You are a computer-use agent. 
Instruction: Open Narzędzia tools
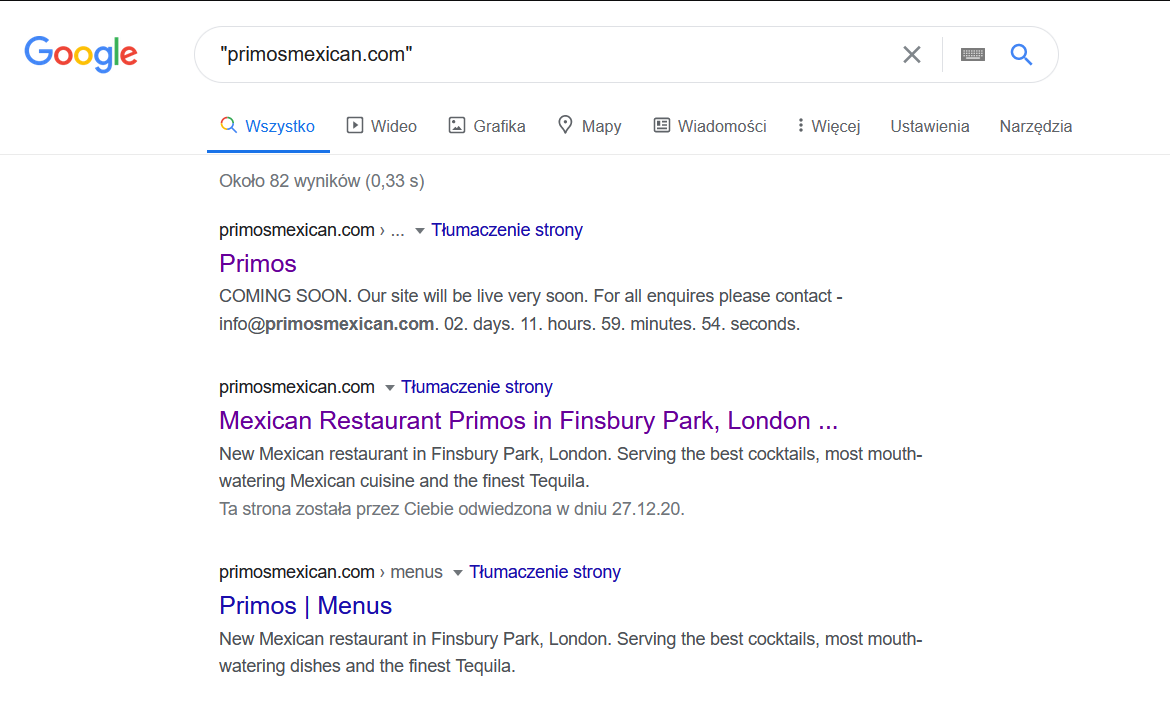coord(1036,126)
